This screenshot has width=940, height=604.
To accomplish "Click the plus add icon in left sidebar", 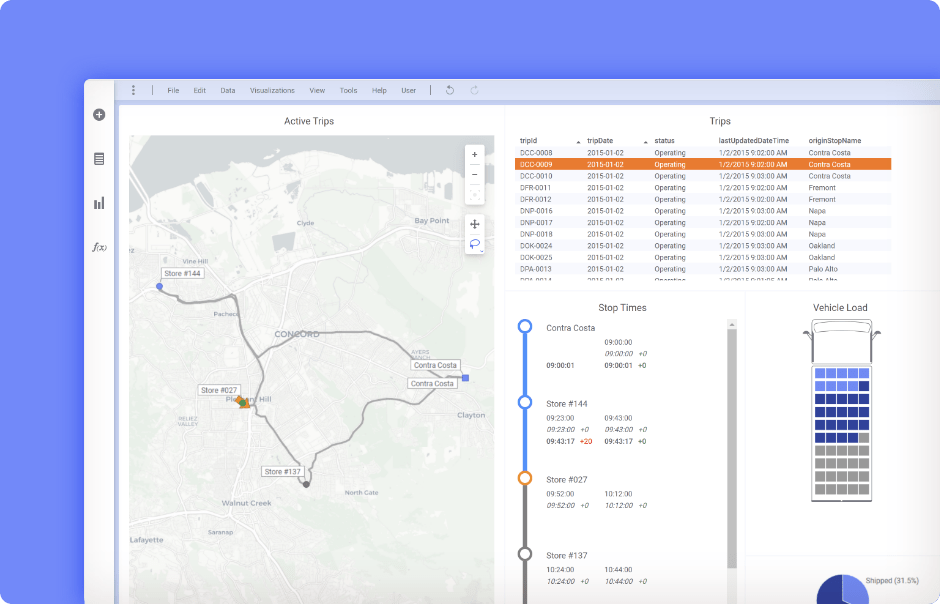I will tap(99, 114).
